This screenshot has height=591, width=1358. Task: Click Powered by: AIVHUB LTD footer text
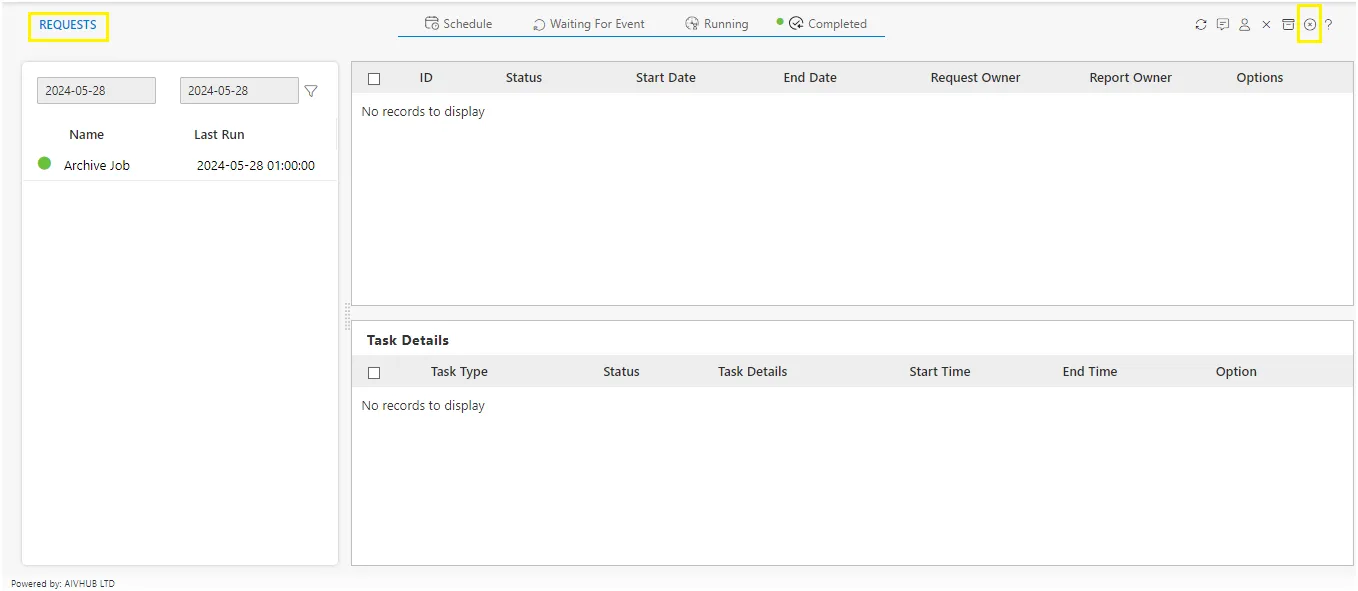tap(63, 584)
